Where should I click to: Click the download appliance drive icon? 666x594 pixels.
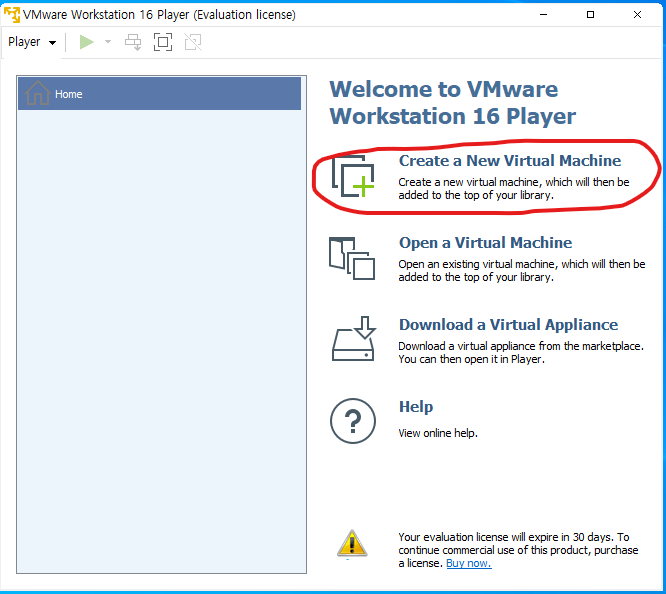(353, 339)
